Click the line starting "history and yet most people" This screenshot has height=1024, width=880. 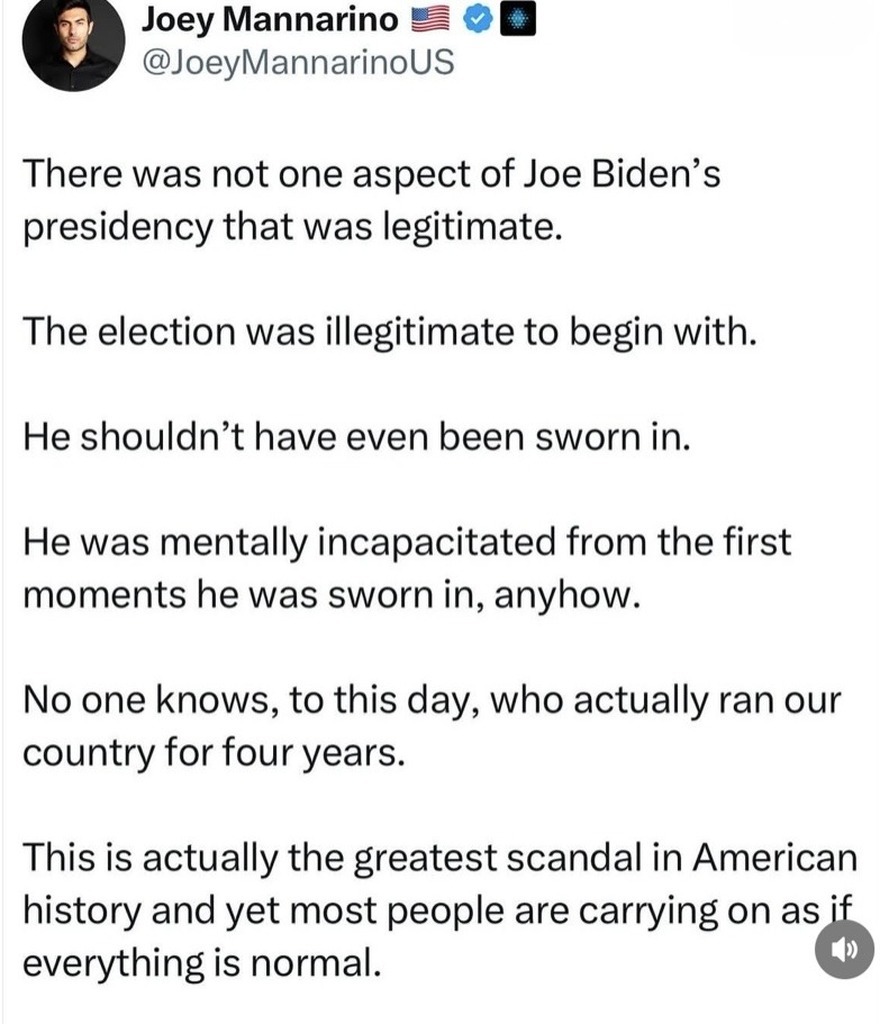pos(420,911)
